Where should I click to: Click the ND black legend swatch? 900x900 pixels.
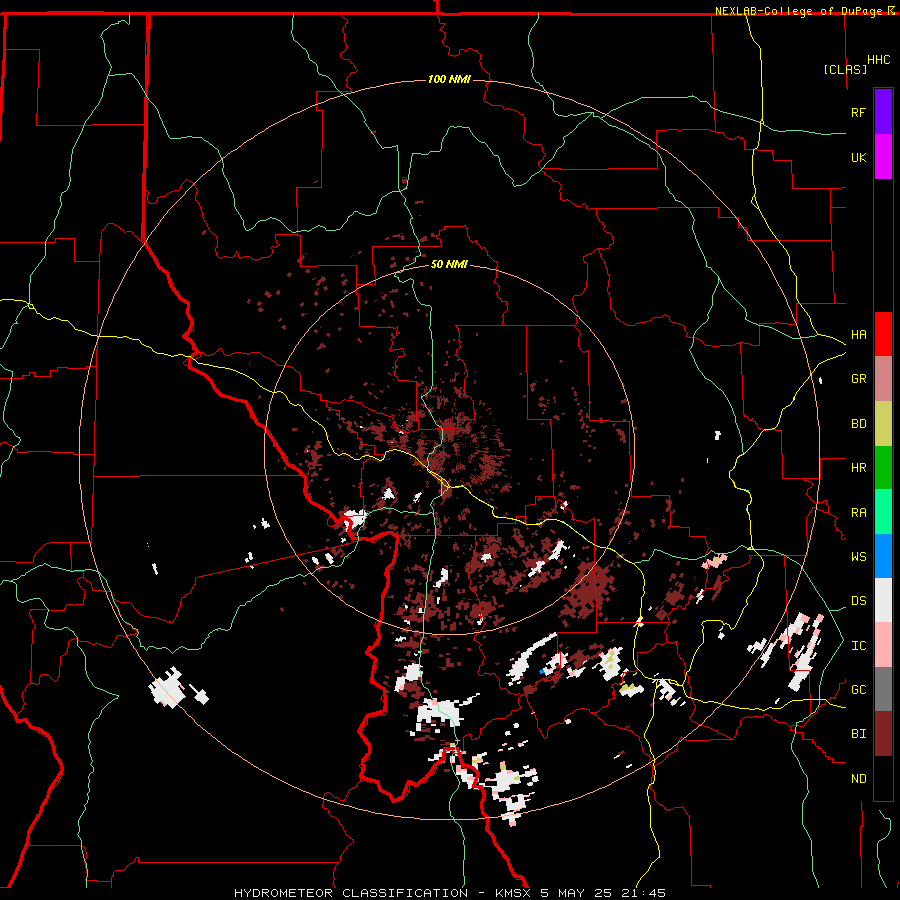(x=883, y=778)
